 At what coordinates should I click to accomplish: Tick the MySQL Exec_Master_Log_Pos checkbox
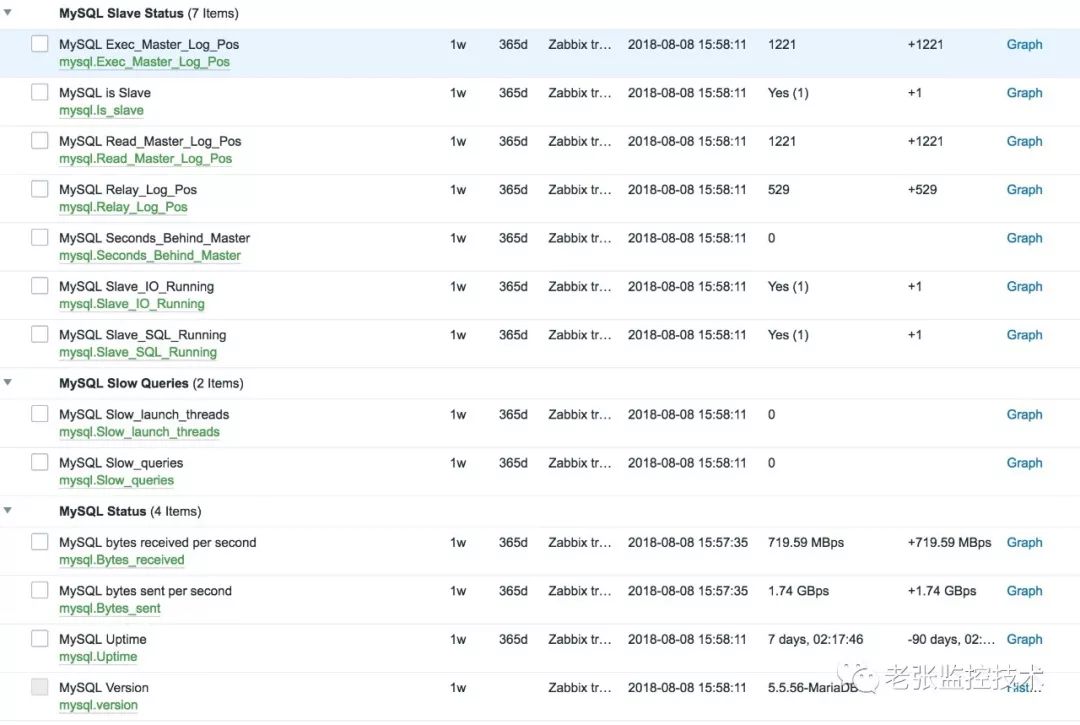click(40, 44)
